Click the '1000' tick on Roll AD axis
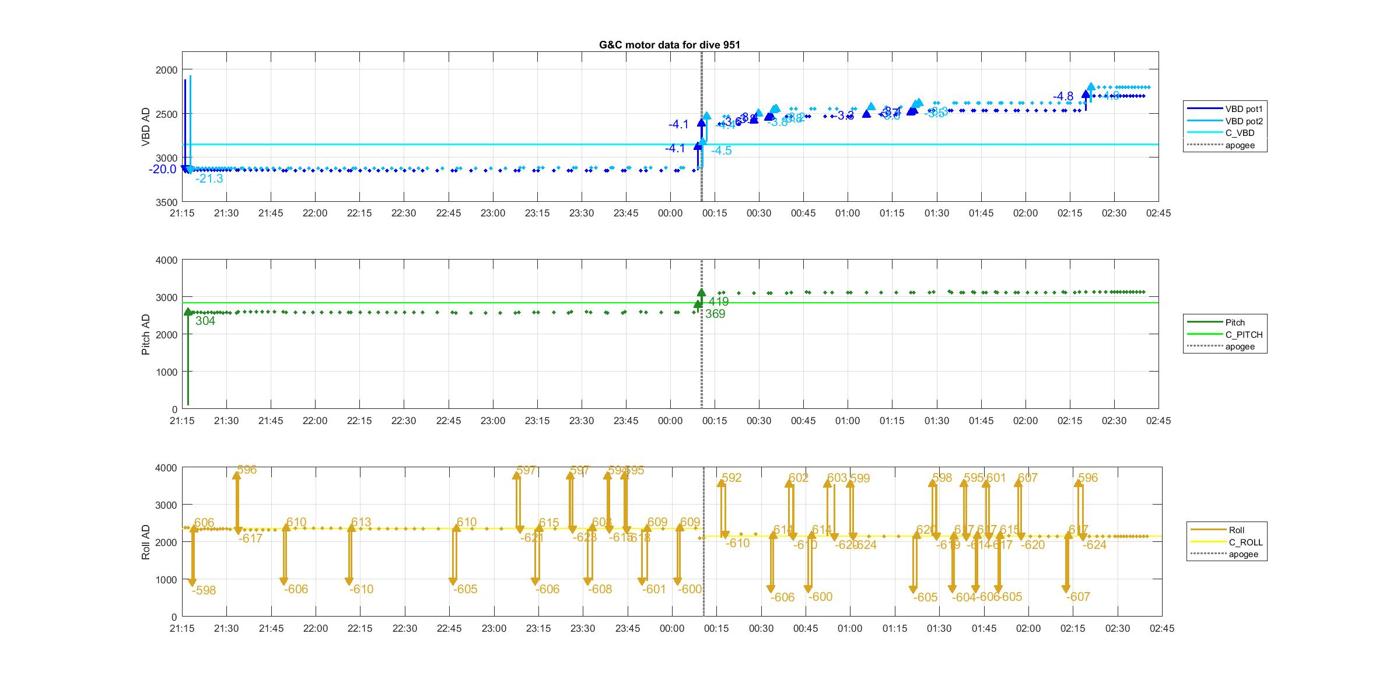This screenshot has height=693, width=1400. [x=165, y=580]
